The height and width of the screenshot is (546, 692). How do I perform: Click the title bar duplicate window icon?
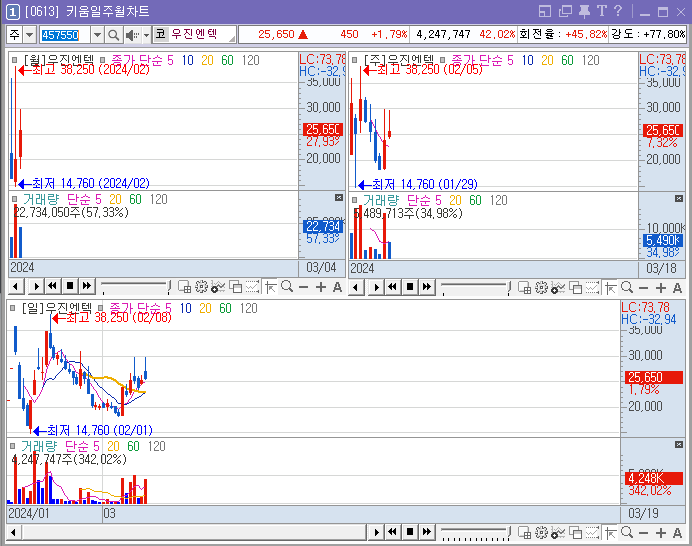pos(565,11)
